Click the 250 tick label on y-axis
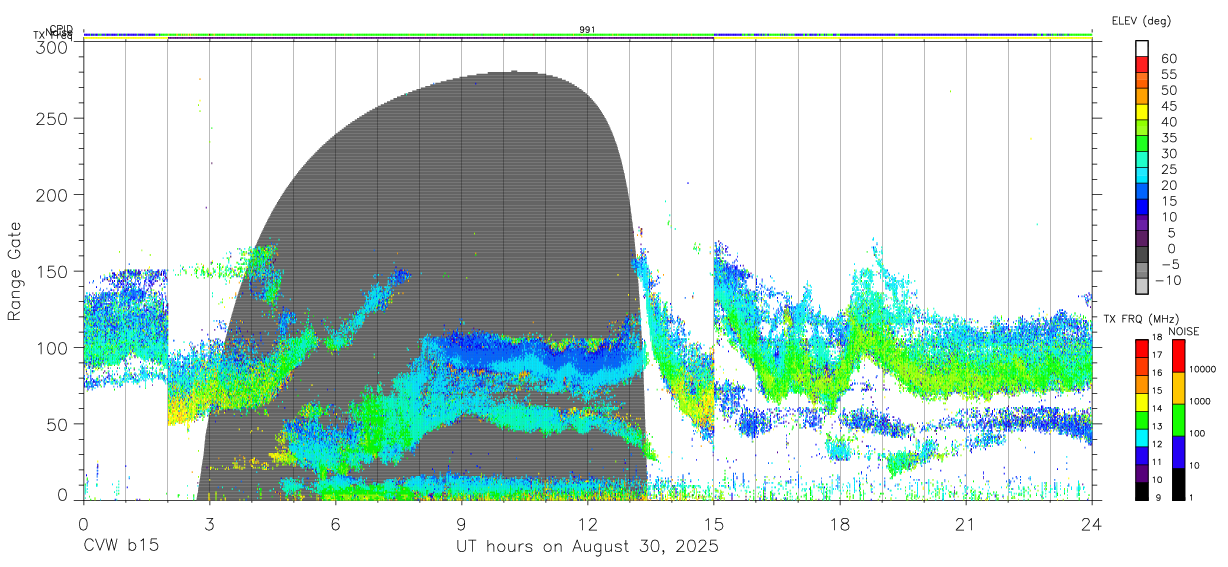The height and width of the screenshot is (567, 1228). 50,118
